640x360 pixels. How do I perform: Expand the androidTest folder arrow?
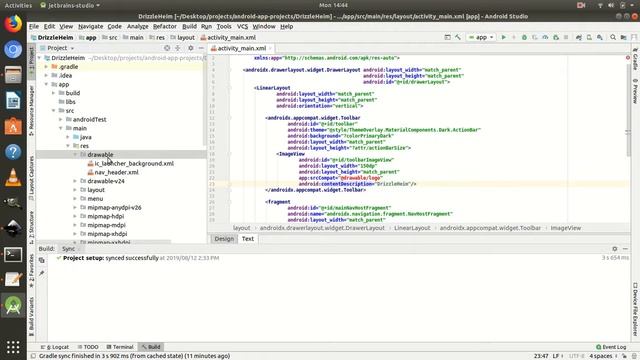pos(61,120)
